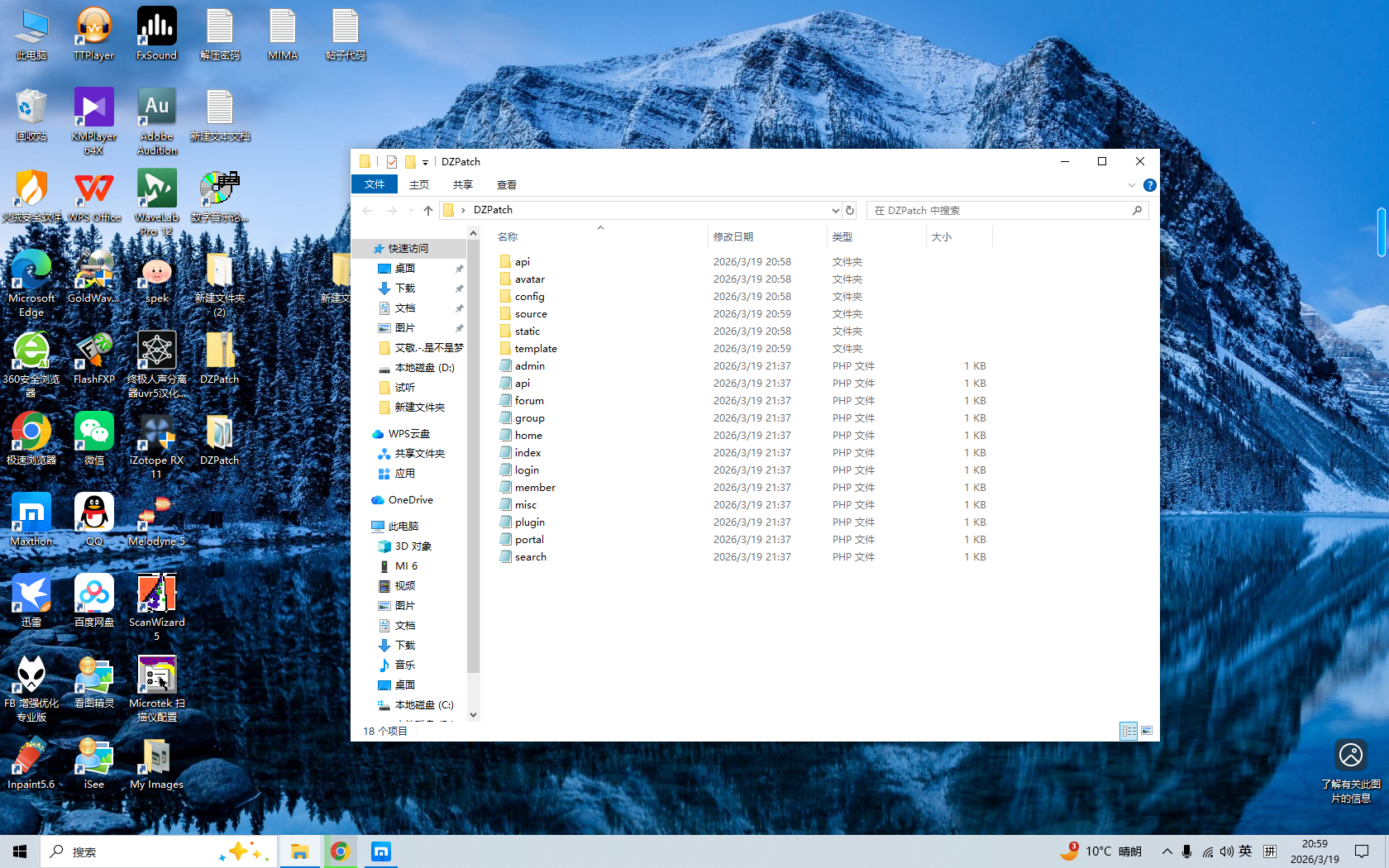Open the 文件 ribbon tab
The width and height of the screenshot is (1389, 868).
(375, 184)
